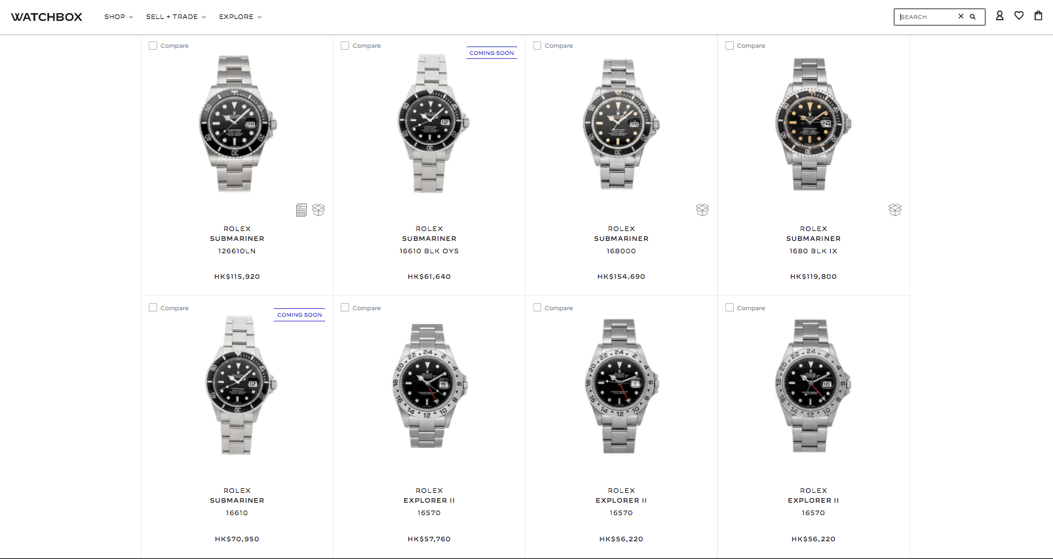Open Rolex Submariner 16610 BLK OYS title link
Viewport: 1053px width, 559px height.
[429, 239]
